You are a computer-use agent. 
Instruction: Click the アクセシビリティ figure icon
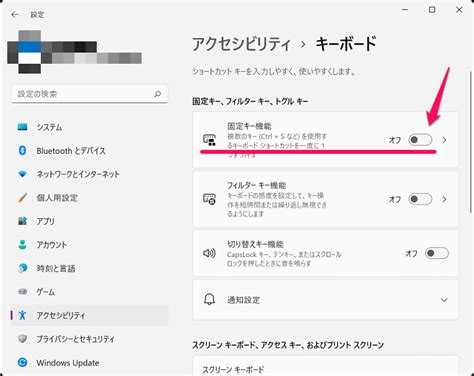22,315
